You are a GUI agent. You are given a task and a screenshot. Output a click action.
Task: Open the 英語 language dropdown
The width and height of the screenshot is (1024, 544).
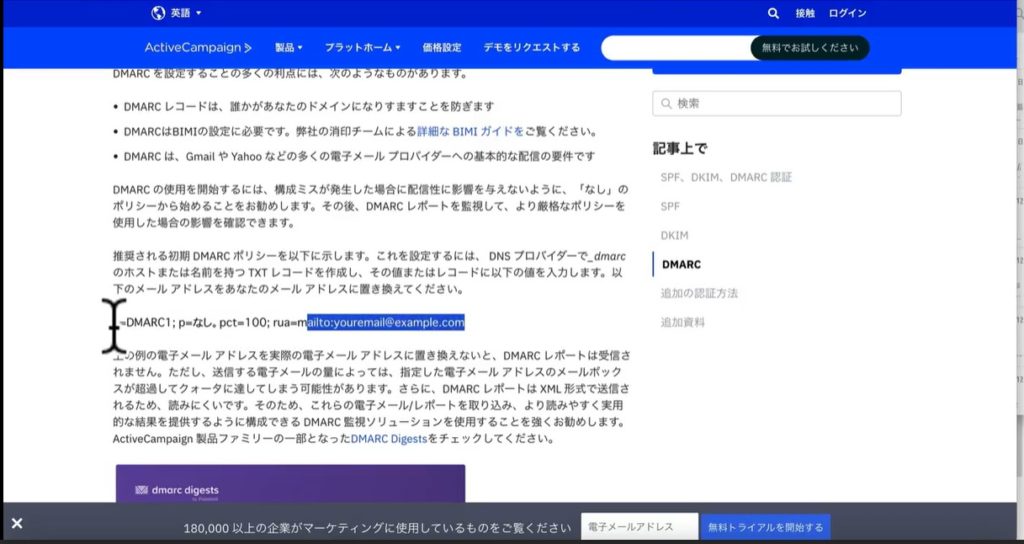(186, 13)
